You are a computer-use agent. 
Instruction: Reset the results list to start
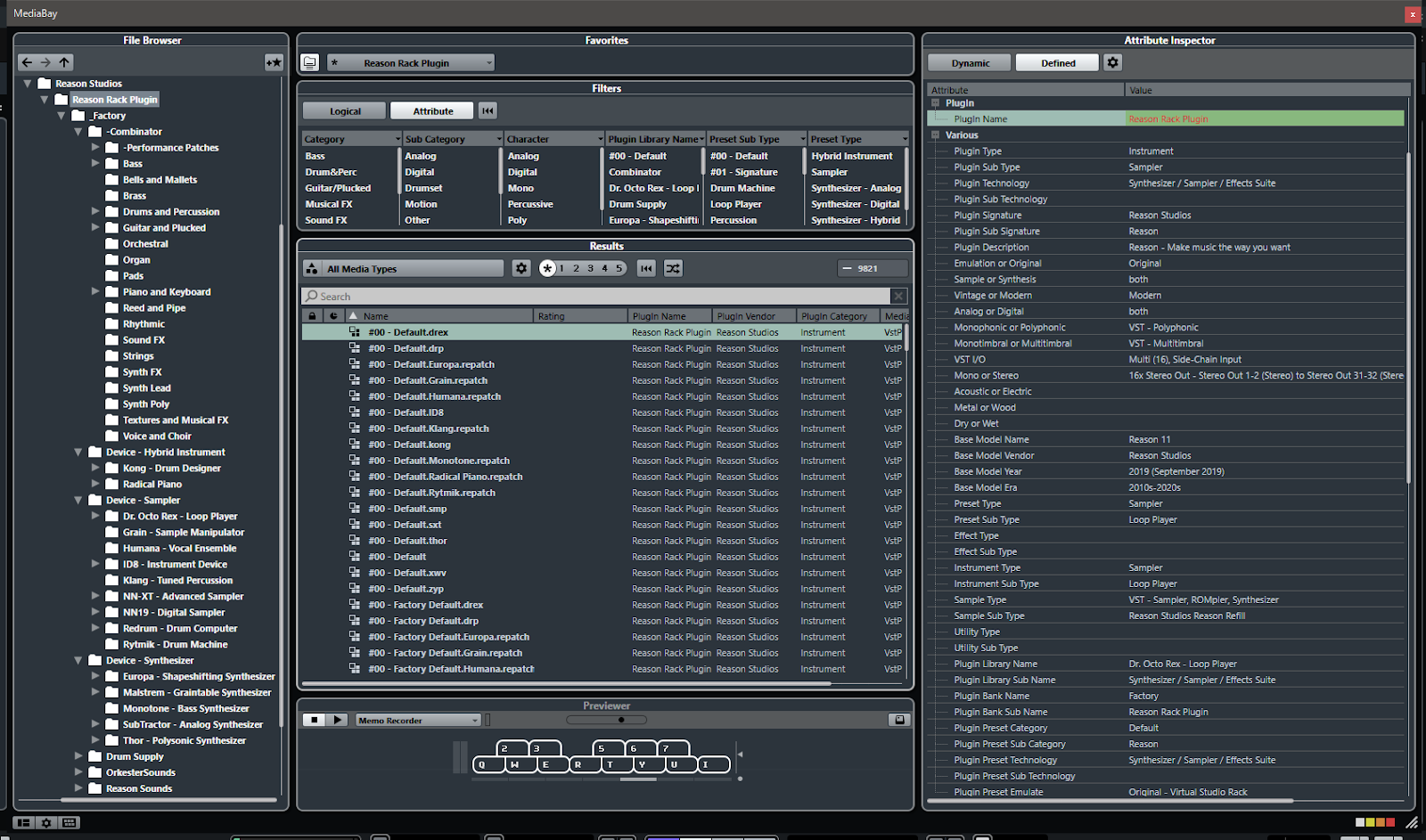click(x=647, y=268)
